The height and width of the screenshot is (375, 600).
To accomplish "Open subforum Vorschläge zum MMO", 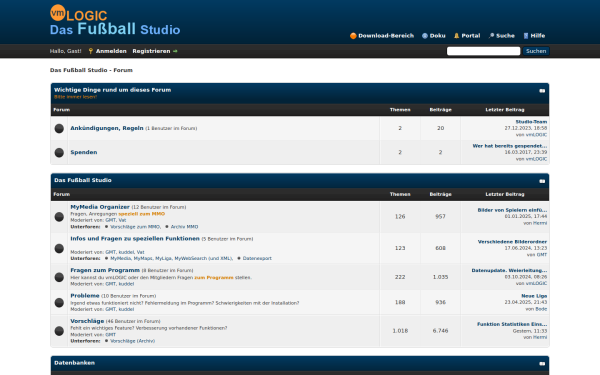I will (135, 227).
